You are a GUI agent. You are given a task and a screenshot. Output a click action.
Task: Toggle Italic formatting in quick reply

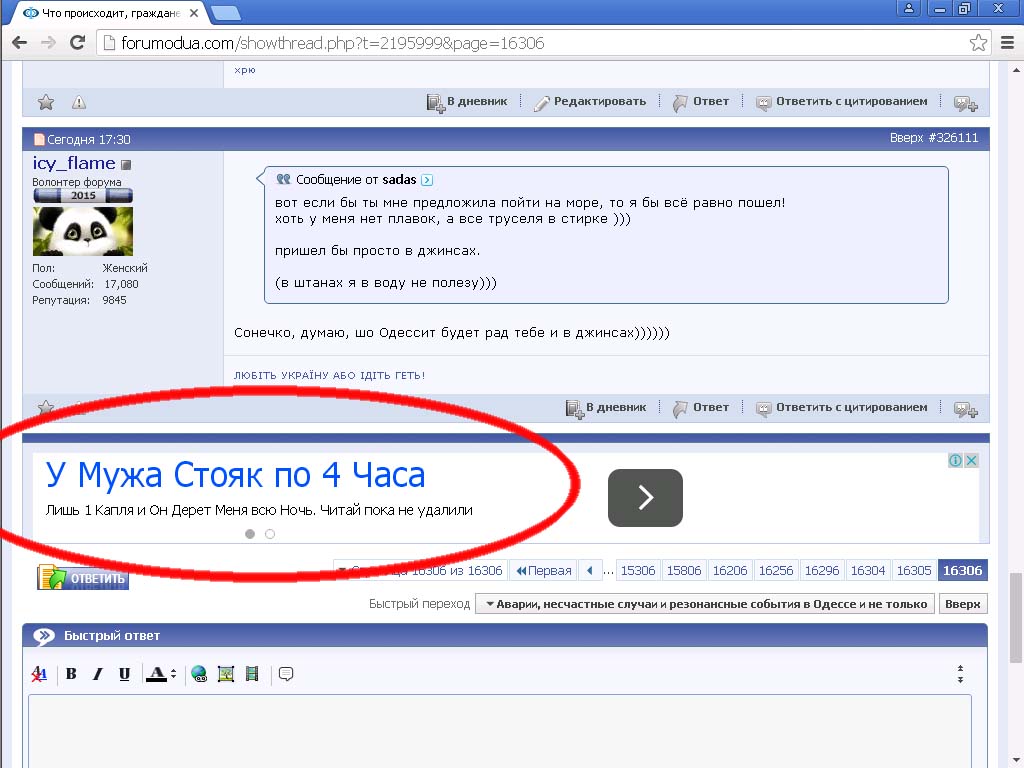click(97, 674)
